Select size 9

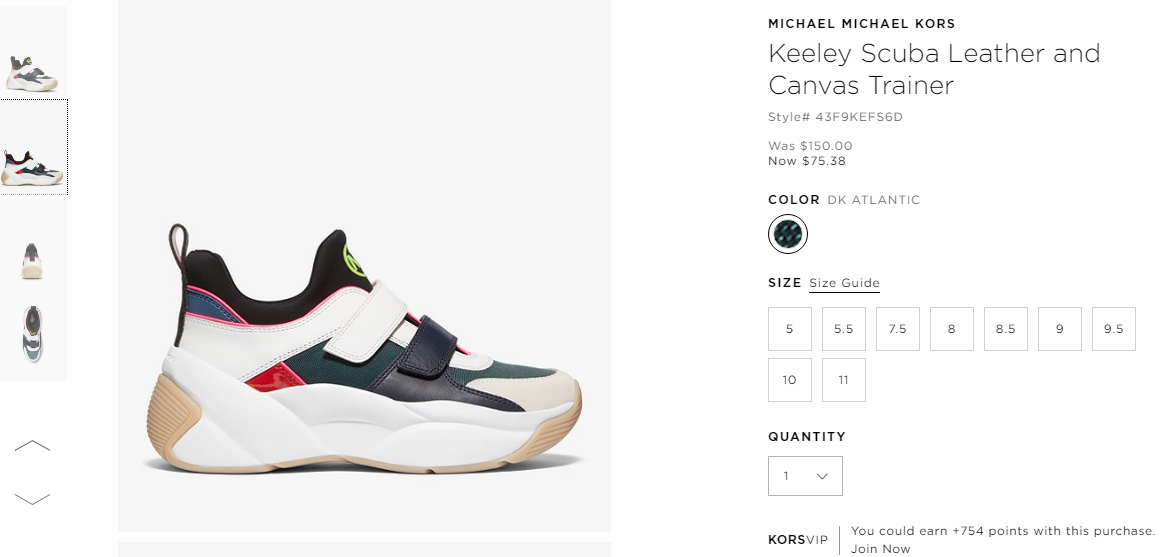pyautogui.click(x=1059, y=328)
